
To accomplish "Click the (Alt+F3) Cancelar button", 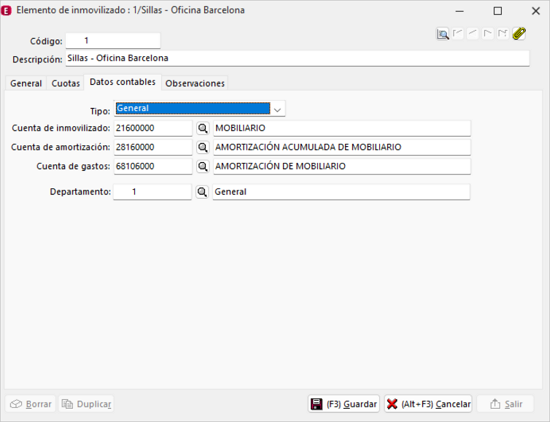I will 428,404.
